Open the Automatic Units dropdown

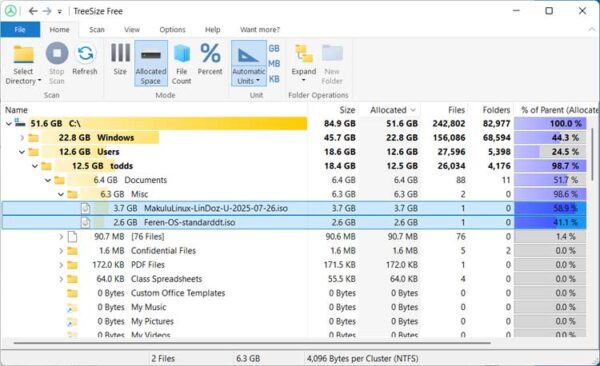click(249, 63)
